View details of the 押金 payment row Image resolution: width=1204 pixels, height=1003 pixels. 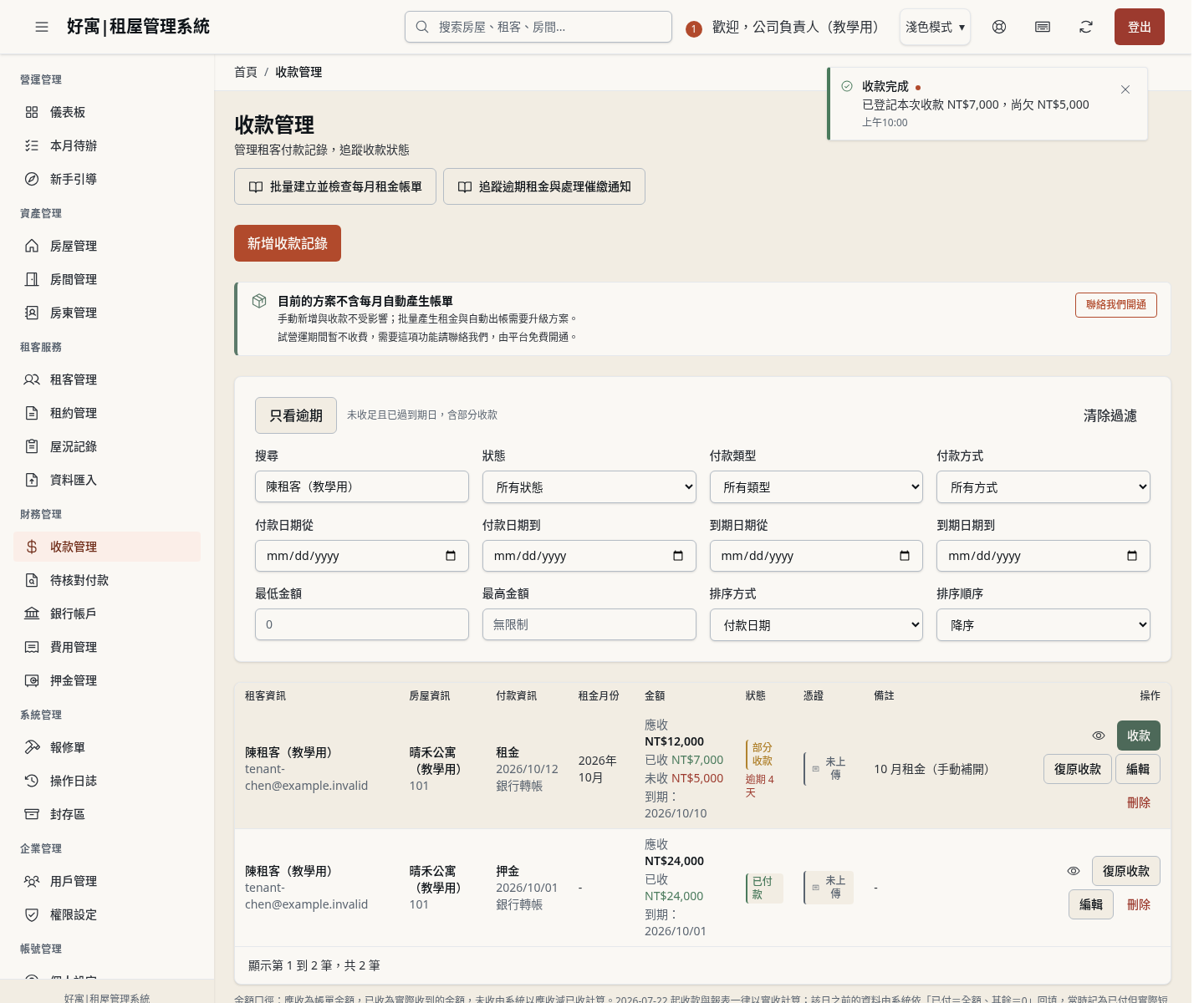tap(1074, 871)
